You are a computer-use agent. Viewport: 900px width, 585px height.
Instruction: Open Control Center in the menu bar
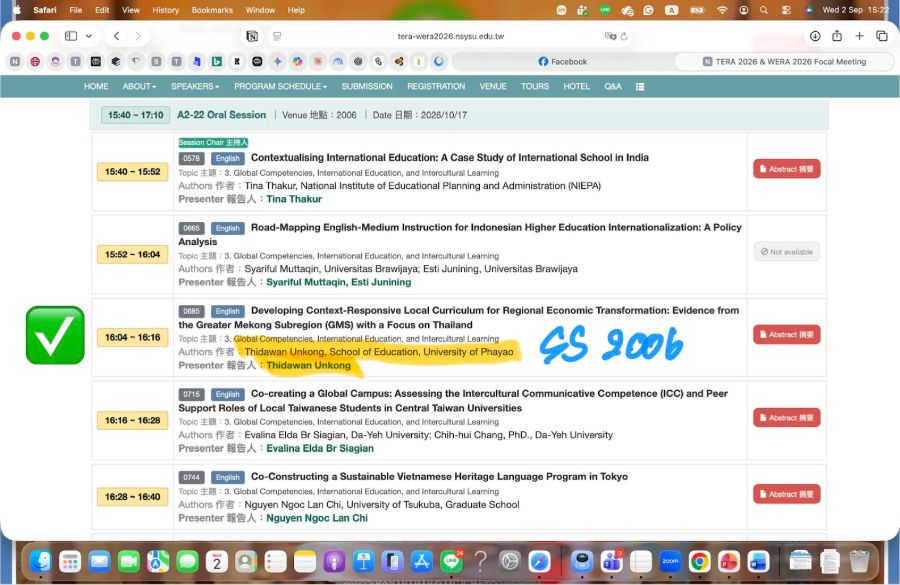tap(786, 10)
